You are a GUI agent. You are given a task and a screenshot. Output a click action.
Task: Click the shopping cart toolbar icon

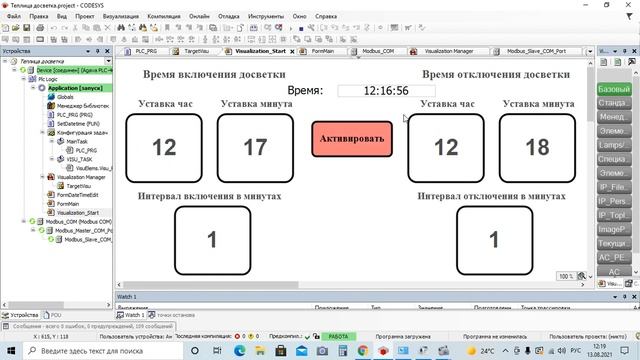[x=408, y=28]
